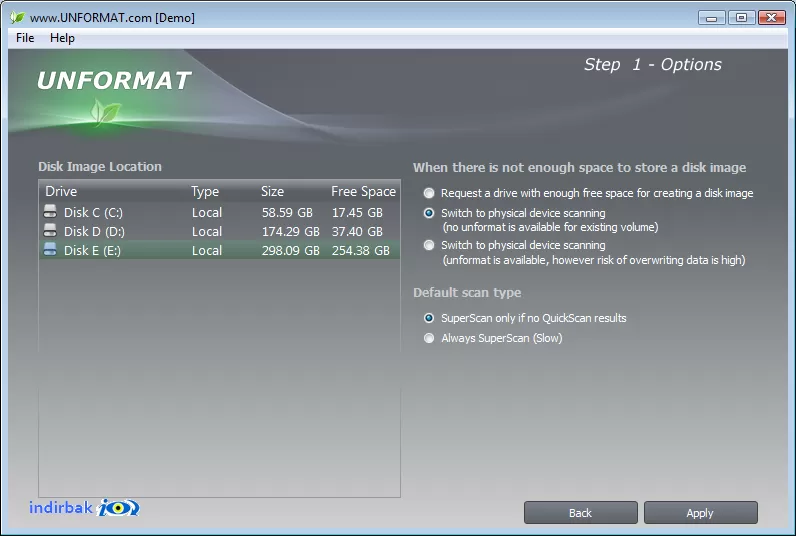Click the green leaf UNFORMAT logo
Viewport: 796px width, 536px height.
coord(105,112)
